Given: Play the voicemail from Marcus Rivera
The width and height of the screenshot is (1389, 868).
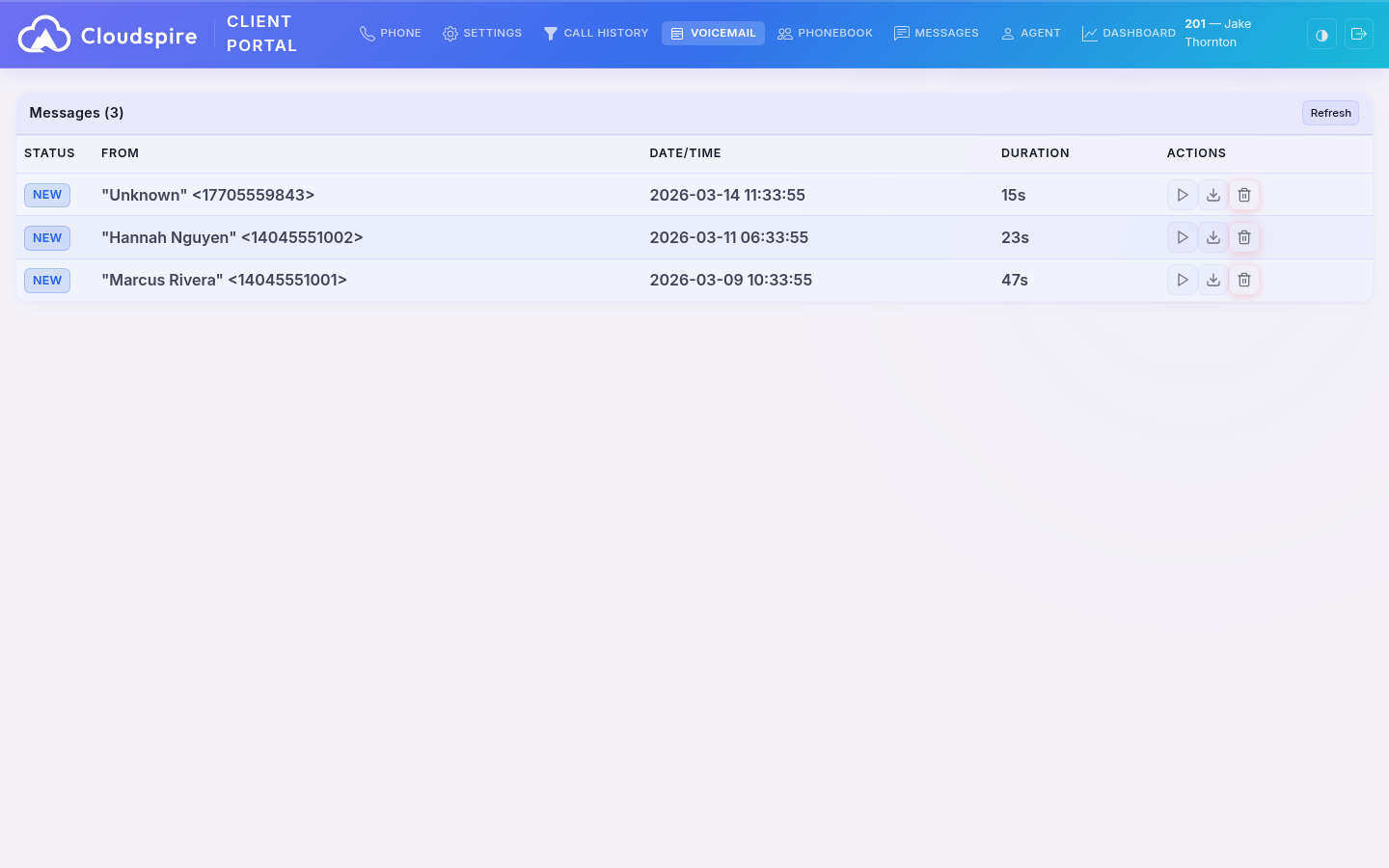Looking at the screenshot, I should (x=1182, y=280).
